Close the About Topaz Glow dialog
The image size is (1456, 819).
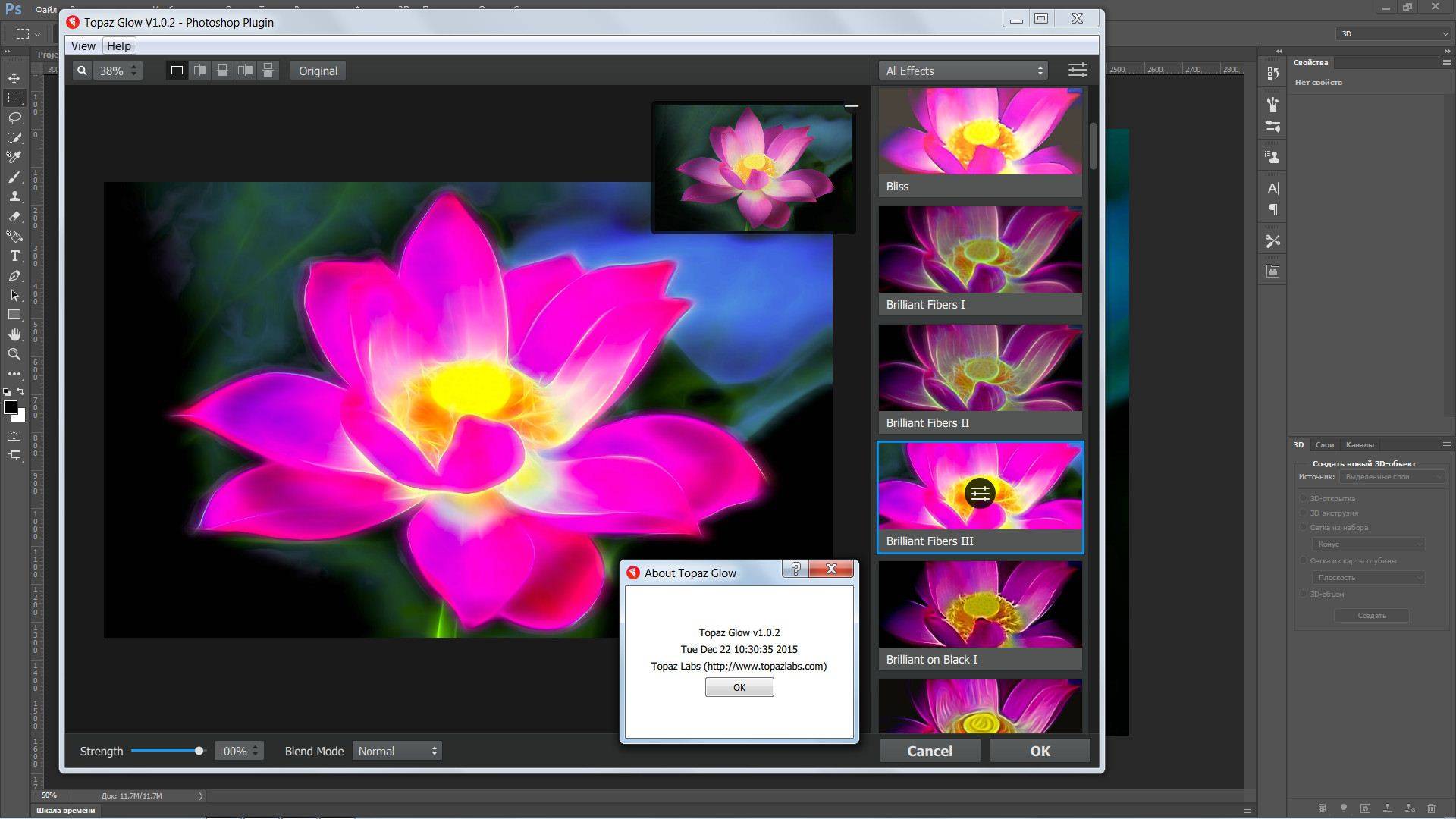(x=831, y=569)
